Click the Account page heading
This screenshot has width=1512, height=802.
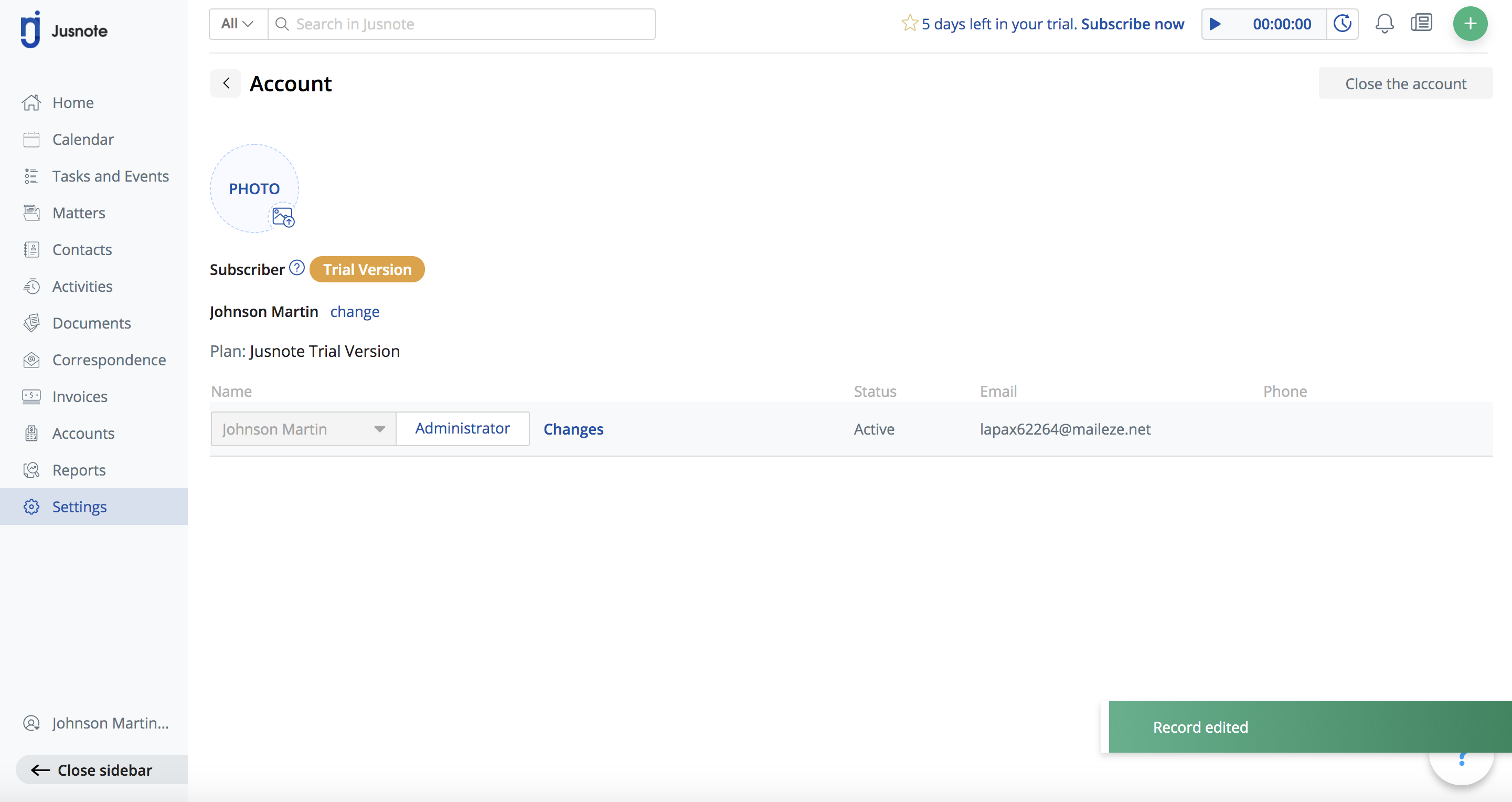pos(291,83)
